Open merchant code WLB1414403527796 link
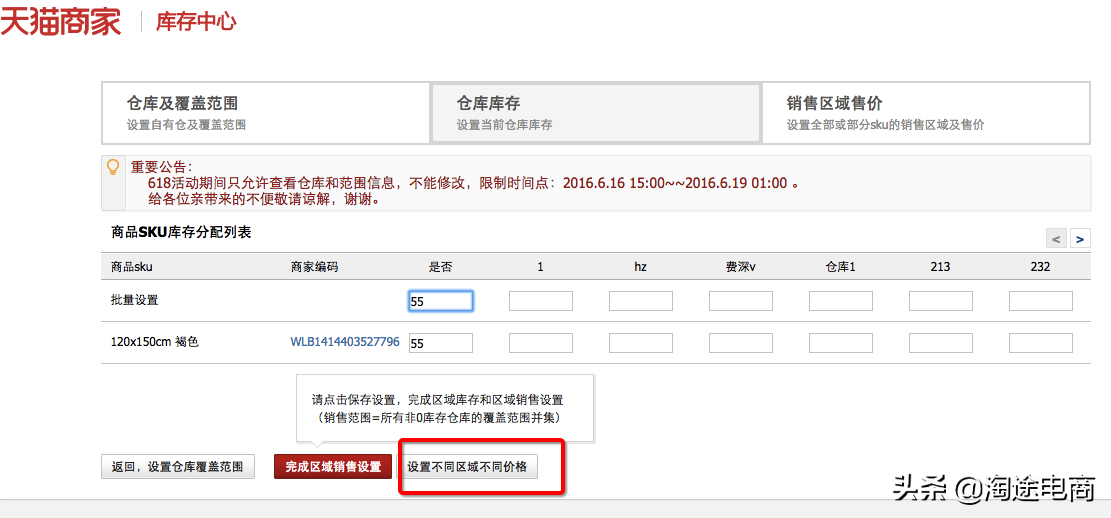Viewport: 1111px width, 518px height. pos(345,342)
